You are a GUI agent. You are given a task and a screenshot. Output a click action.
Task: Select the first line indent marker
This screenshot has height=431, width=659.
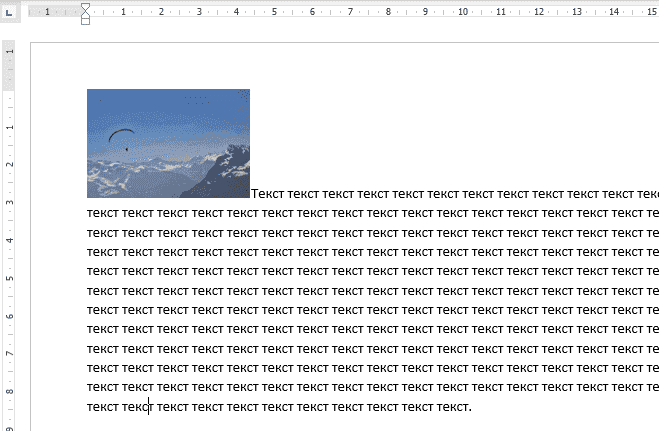(85, 6)
